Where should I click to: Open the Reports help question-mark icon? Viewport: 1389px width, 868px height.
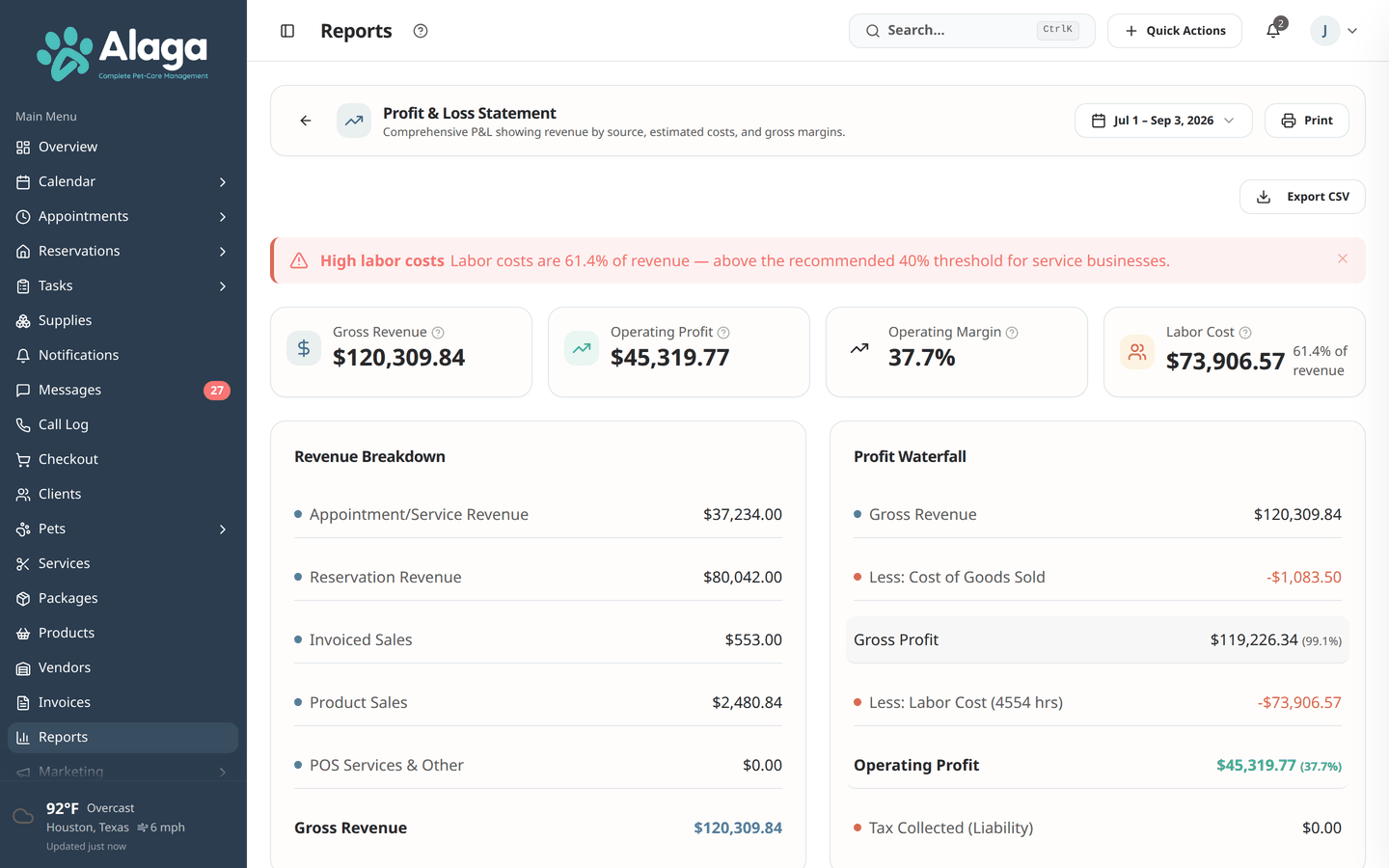point(421,31)
